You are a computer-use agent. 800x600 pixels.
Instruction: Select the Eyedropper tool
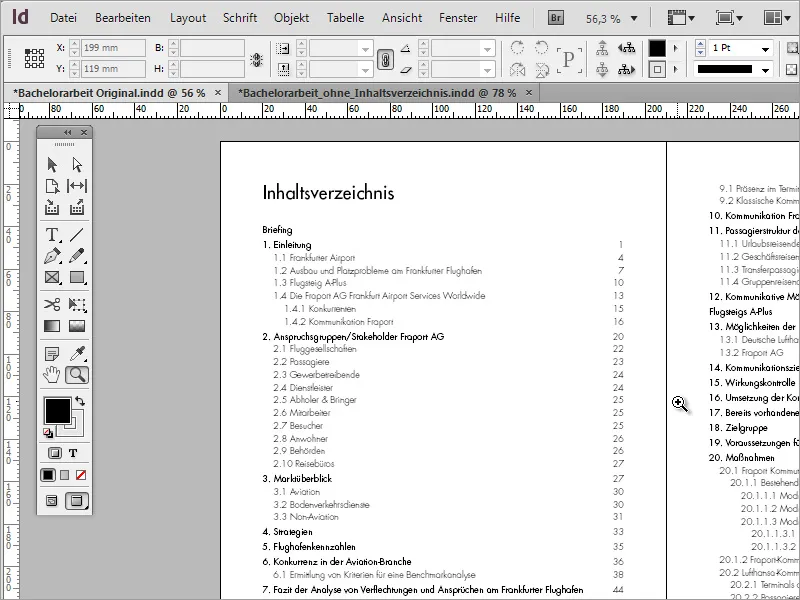point(77,353)
